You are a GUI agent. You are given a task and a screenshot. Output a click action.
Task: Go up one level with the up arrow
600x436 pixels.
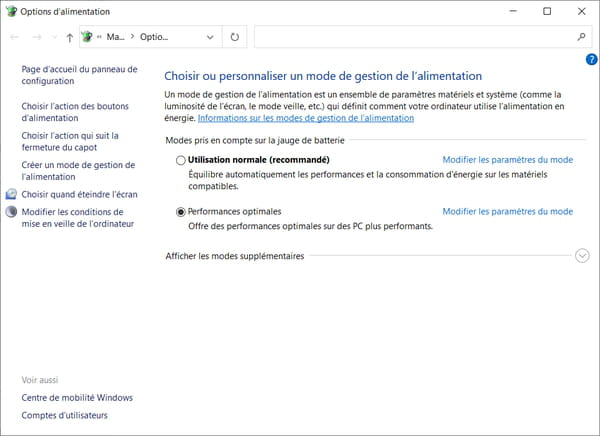pyautogui.click(x=69, y=38)
